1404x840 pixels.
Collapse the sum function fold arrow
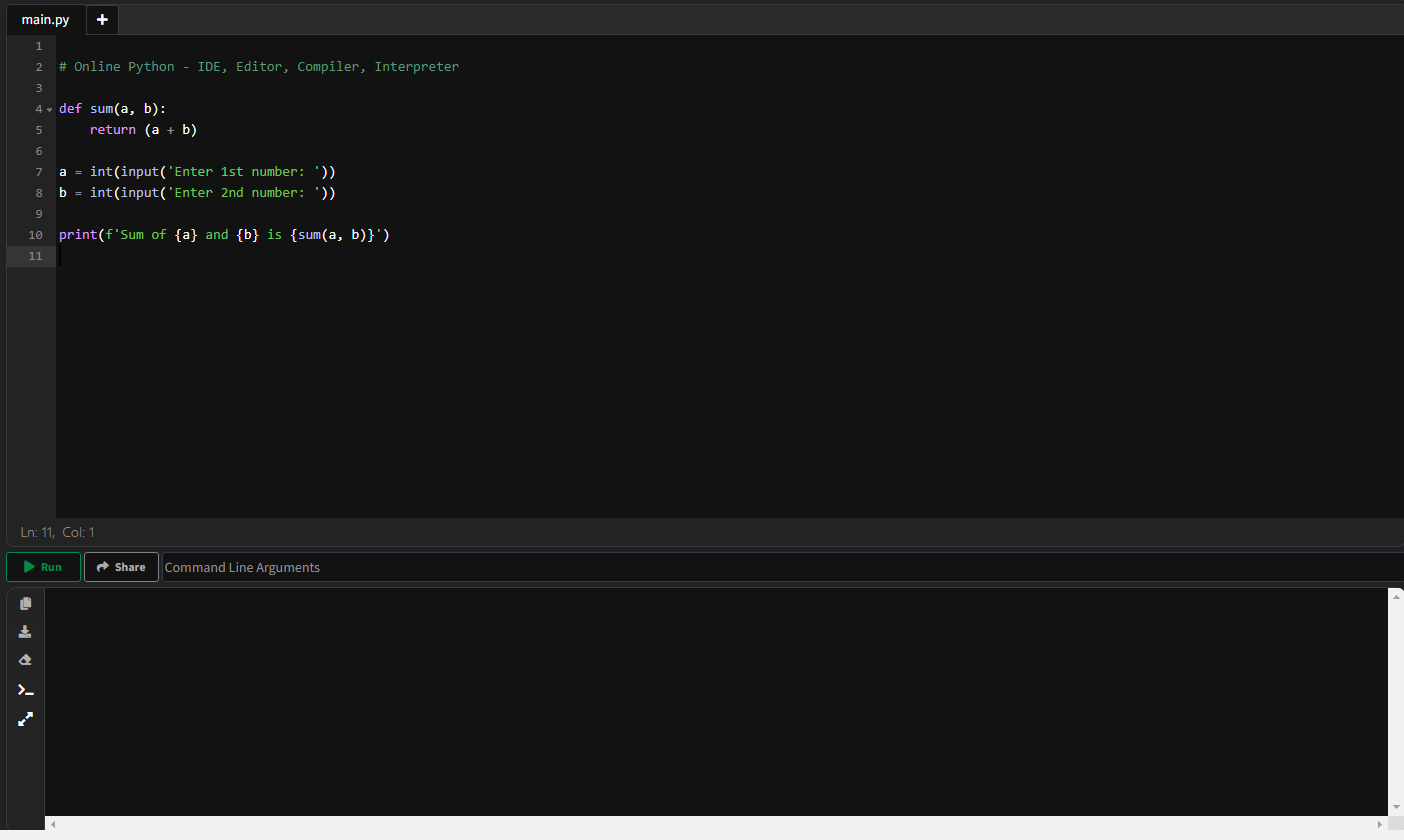pyautogui.click(x=50, y=109)
